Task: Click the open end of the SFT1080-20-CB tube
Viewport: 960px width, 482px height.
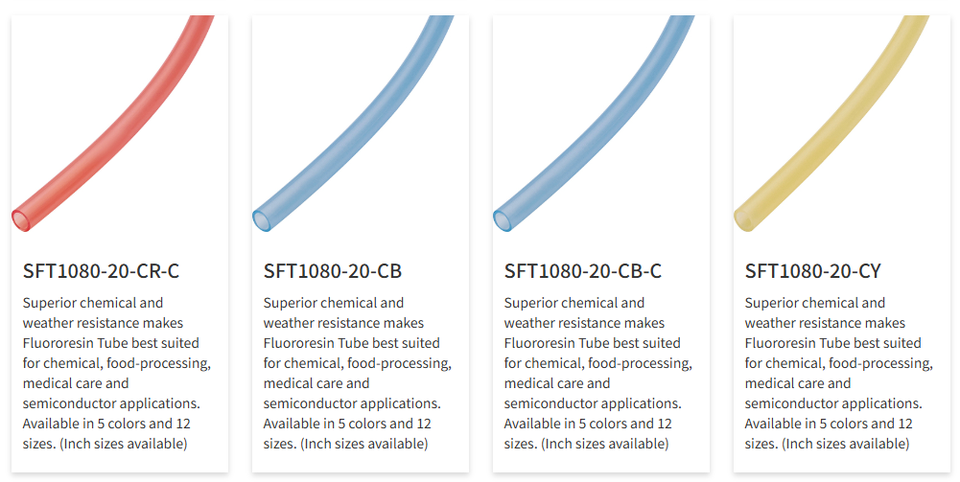Action: point(262,217)
